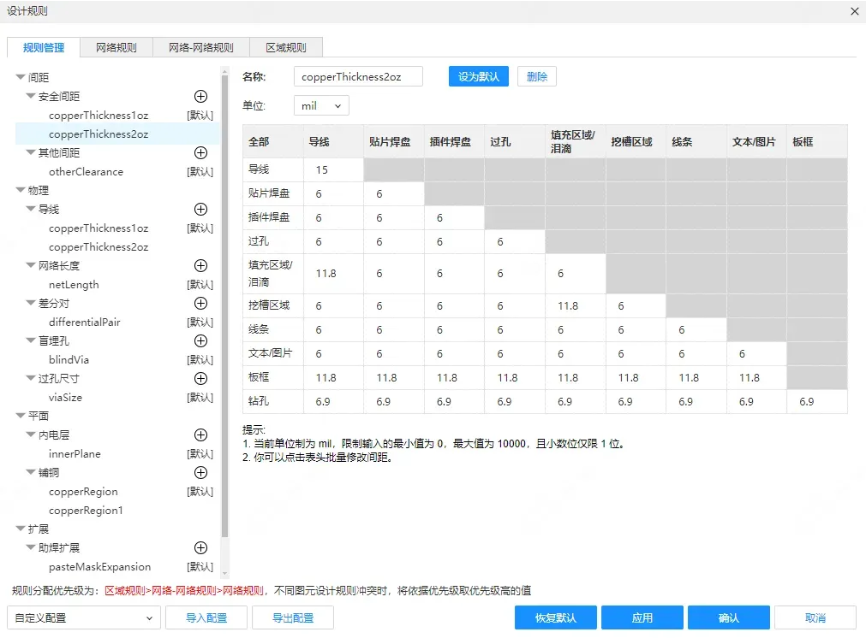Open the 自定义配置 dropdown
The image size is (866, 639).
80,618
